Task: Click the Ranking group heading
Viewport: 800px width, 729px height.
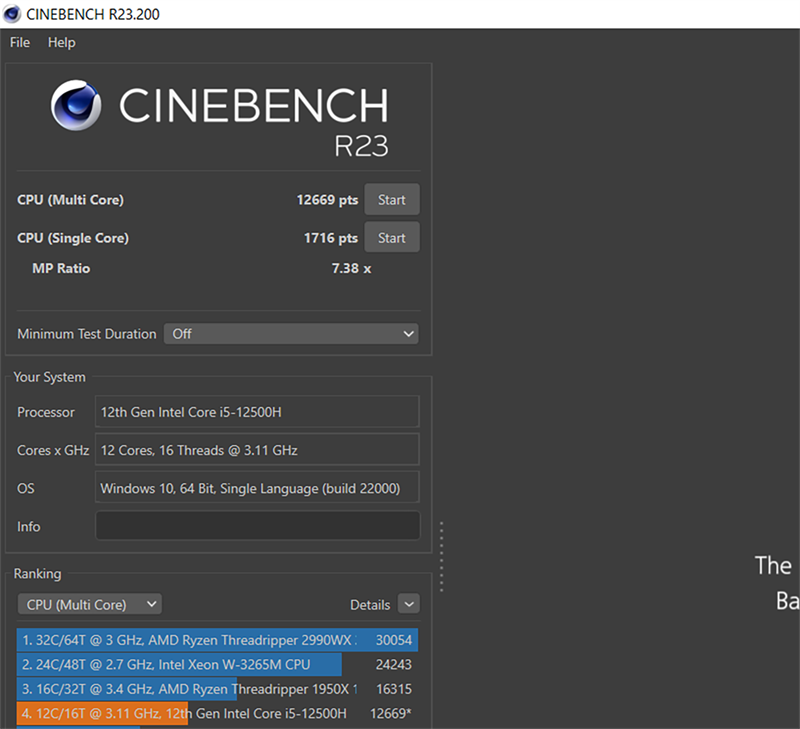Action: [37, 573]
